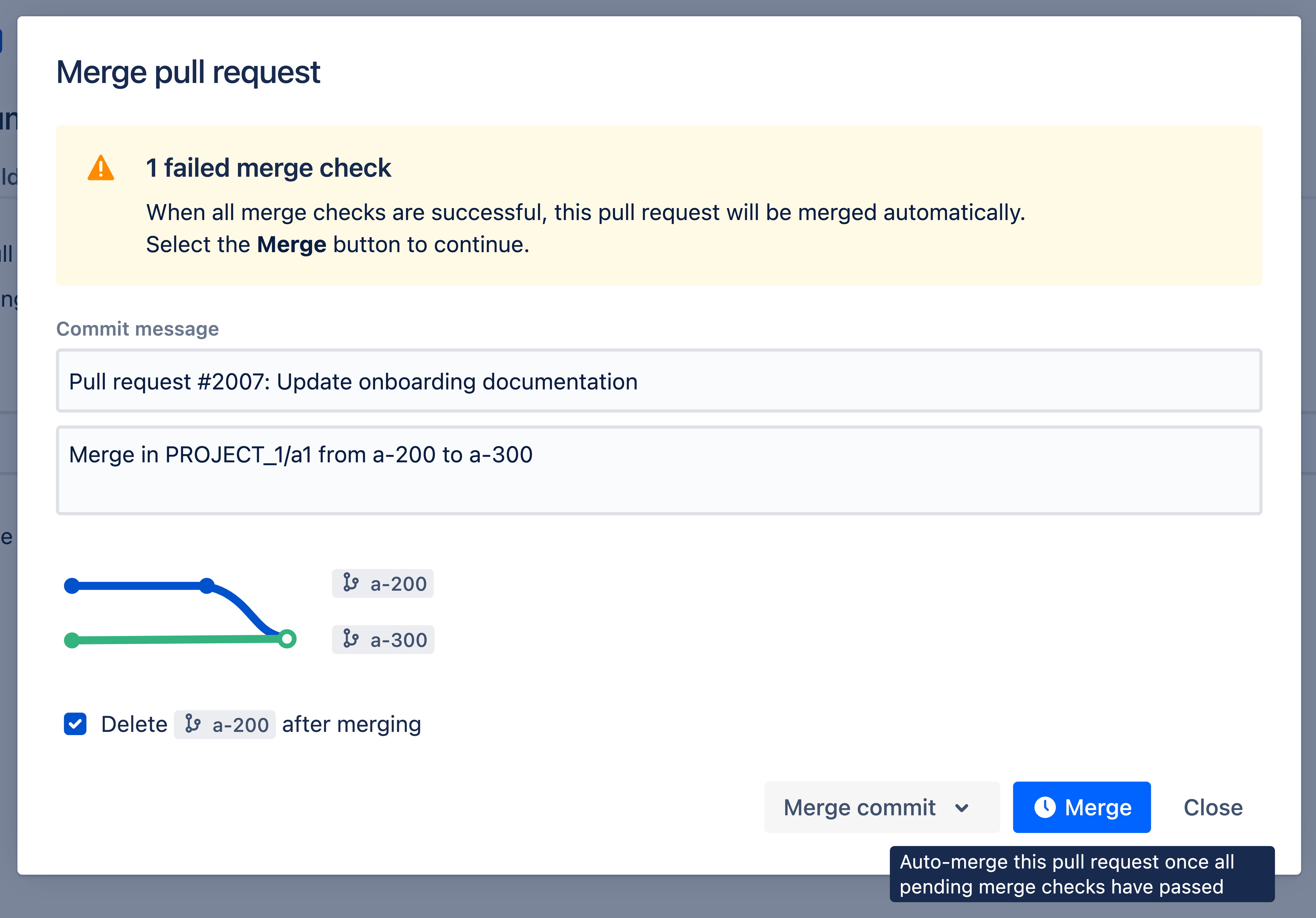Click the branch icon beside the a-200 label
Viewport: 1316px width, 918px height.
pos(350,583)
